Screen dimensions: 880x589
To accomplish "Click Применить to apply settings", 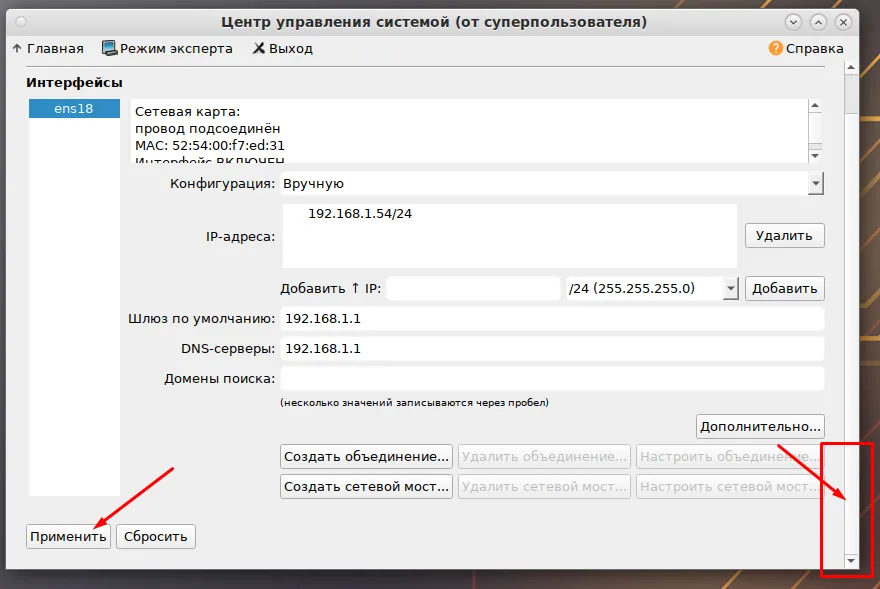I will [x=68, y=537].
